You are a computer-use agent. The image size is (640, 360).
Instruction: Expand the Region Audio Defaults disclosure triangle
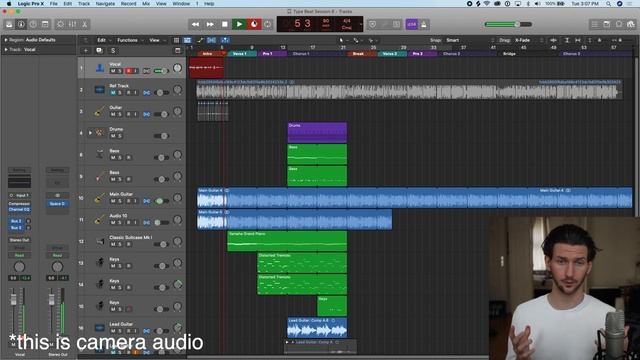pyautogui.click(x=6, y=40)
